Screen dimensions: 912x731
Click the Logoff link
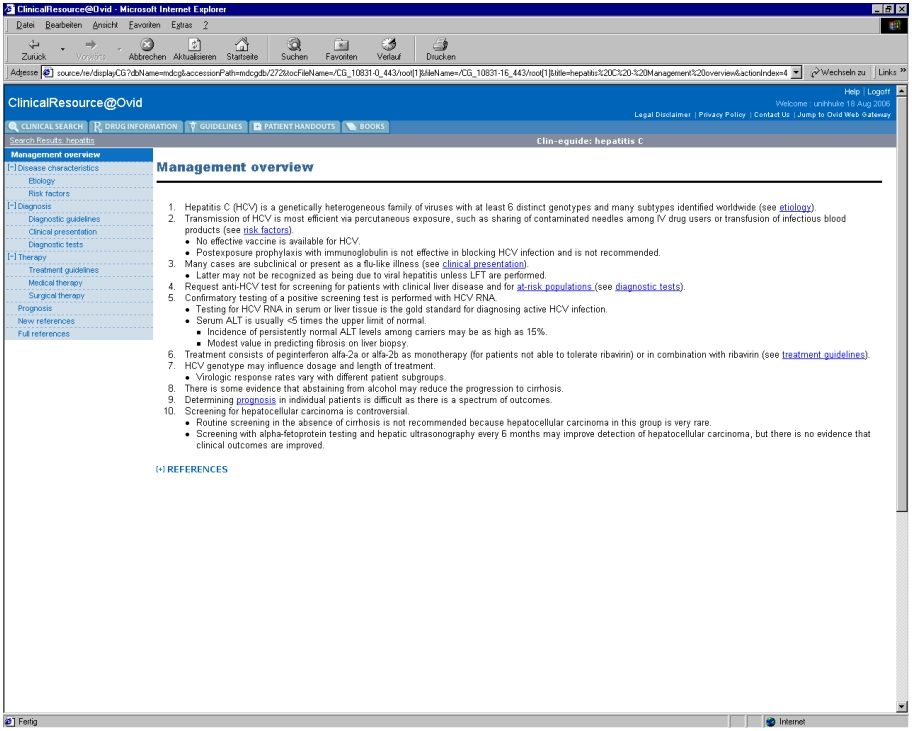[x=879, y=92]
